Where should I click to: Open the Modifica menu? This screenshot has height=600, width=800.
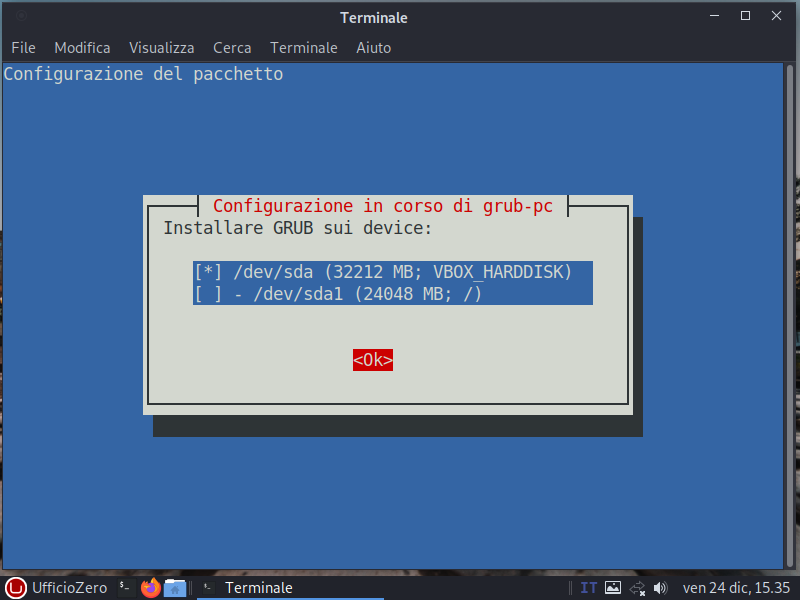(x=82, y=48)
